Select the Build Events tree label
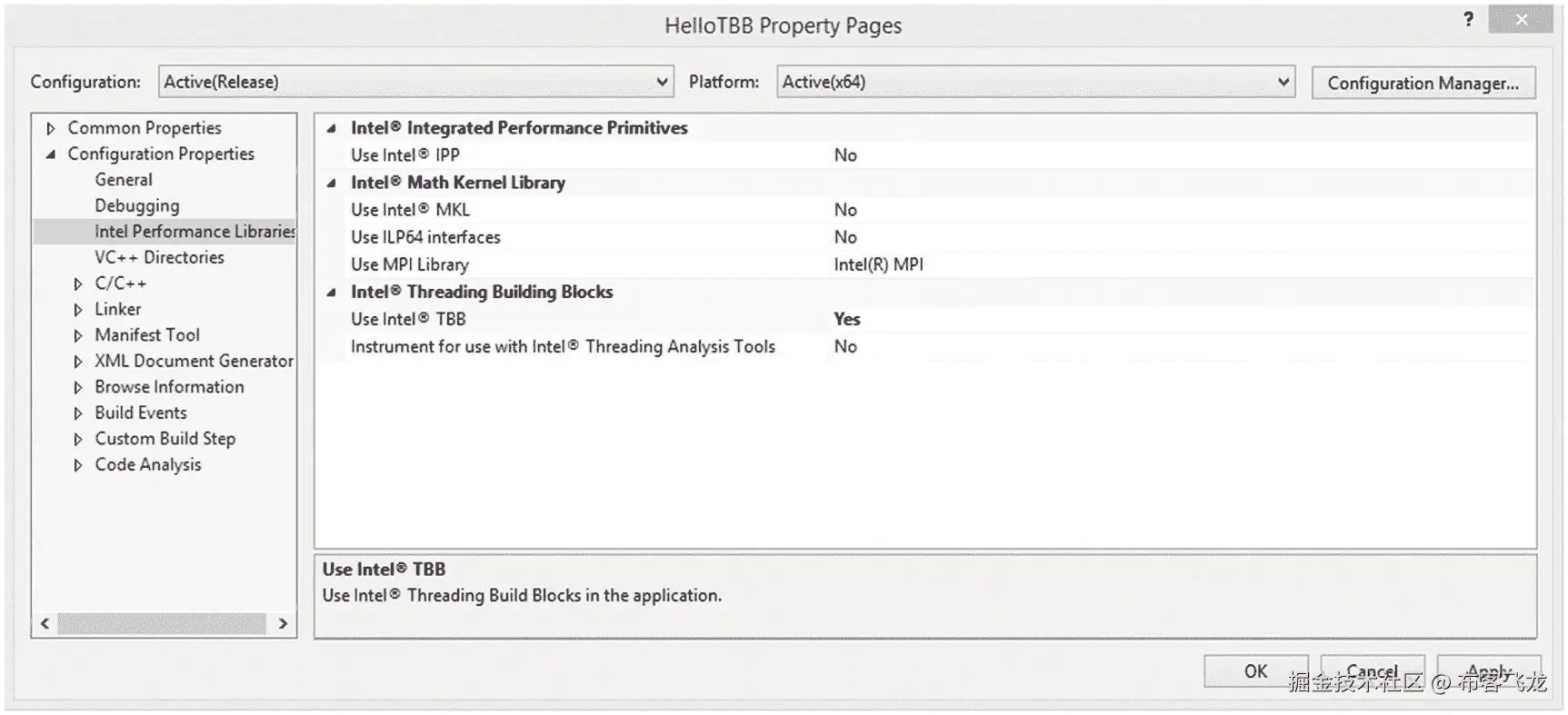1568x715 pixels. click(x=141, y=412)
